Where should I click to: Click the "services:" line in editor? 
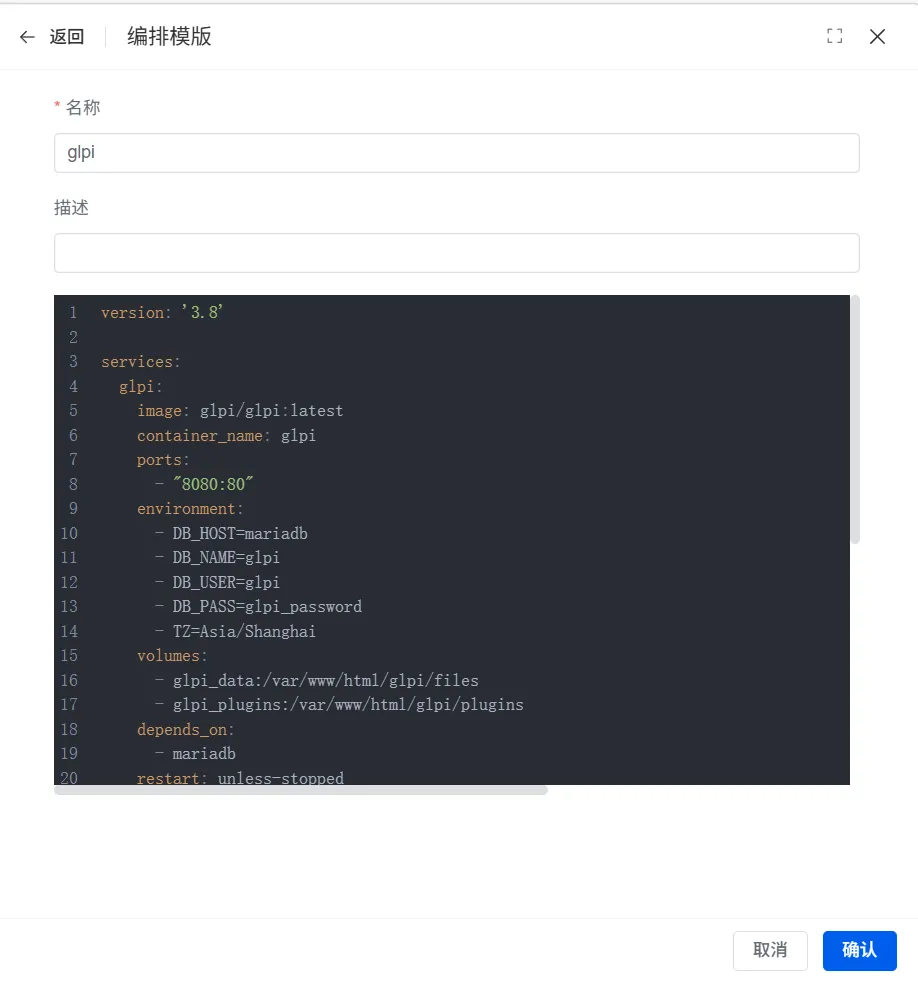pos(141,362)
